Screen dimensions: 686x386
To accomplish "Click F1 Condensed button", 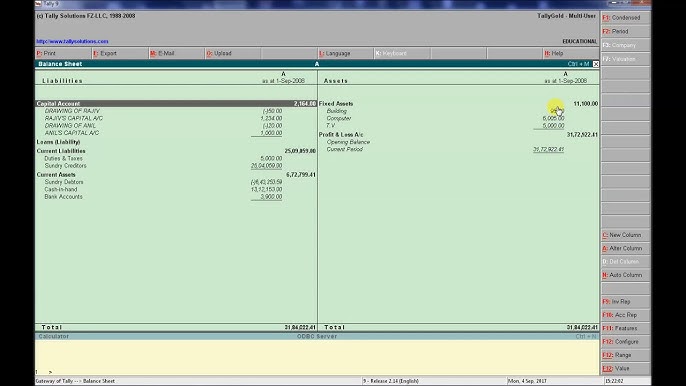I will 625,18.
